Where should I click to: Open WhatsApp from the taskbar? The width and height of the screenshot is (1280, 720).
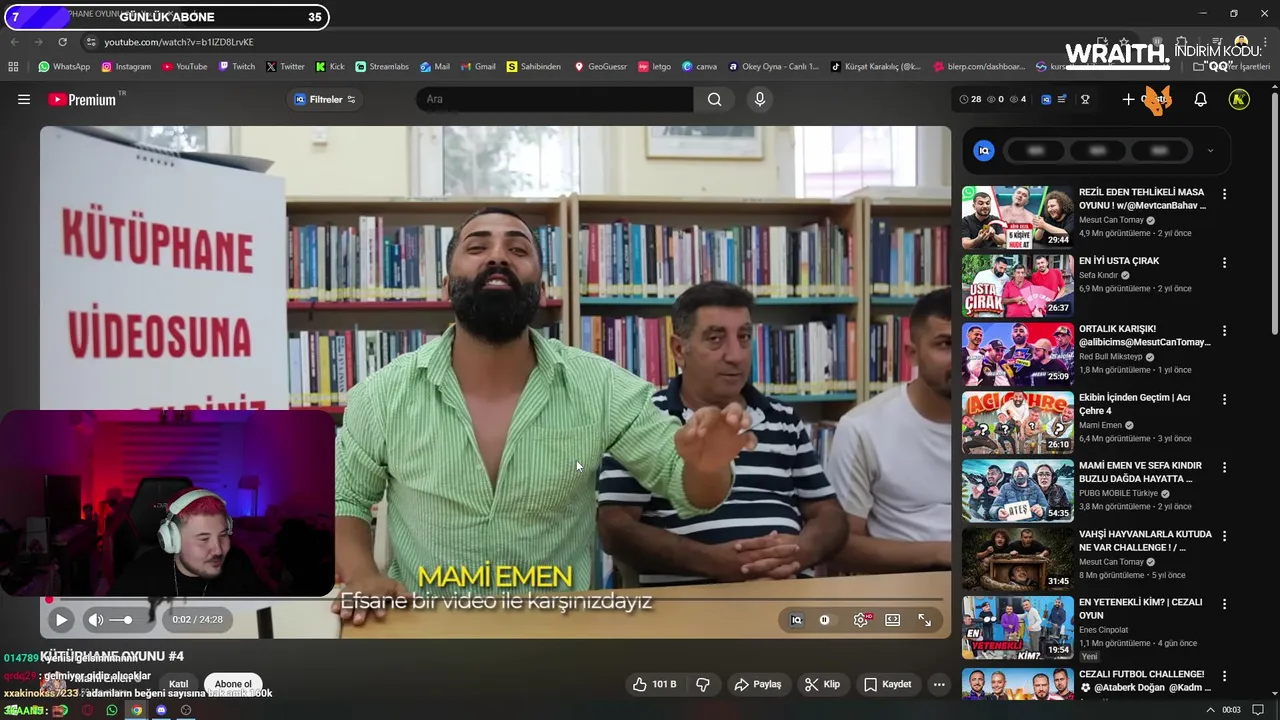coord(111,710)
